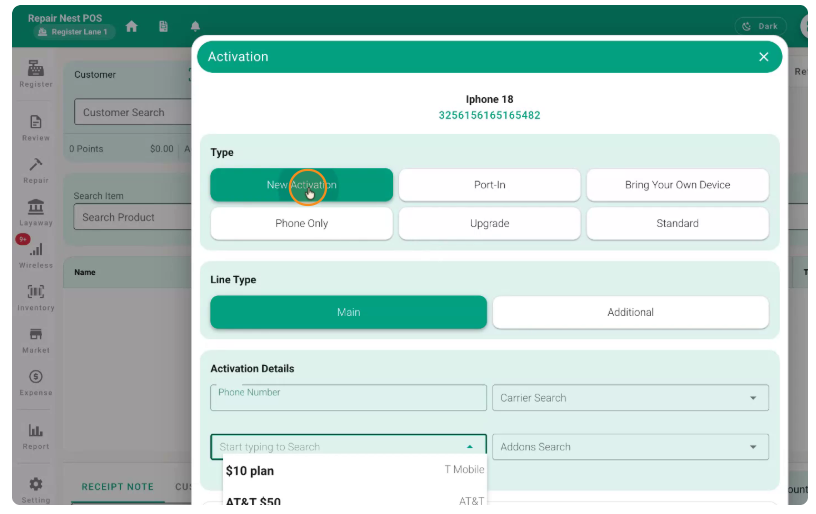Image resolution: width=816 pixels, height=514 pixels.
Task: Select the AT&T $50 plan option
Action: pyautogui.click(x=354, y=501)
